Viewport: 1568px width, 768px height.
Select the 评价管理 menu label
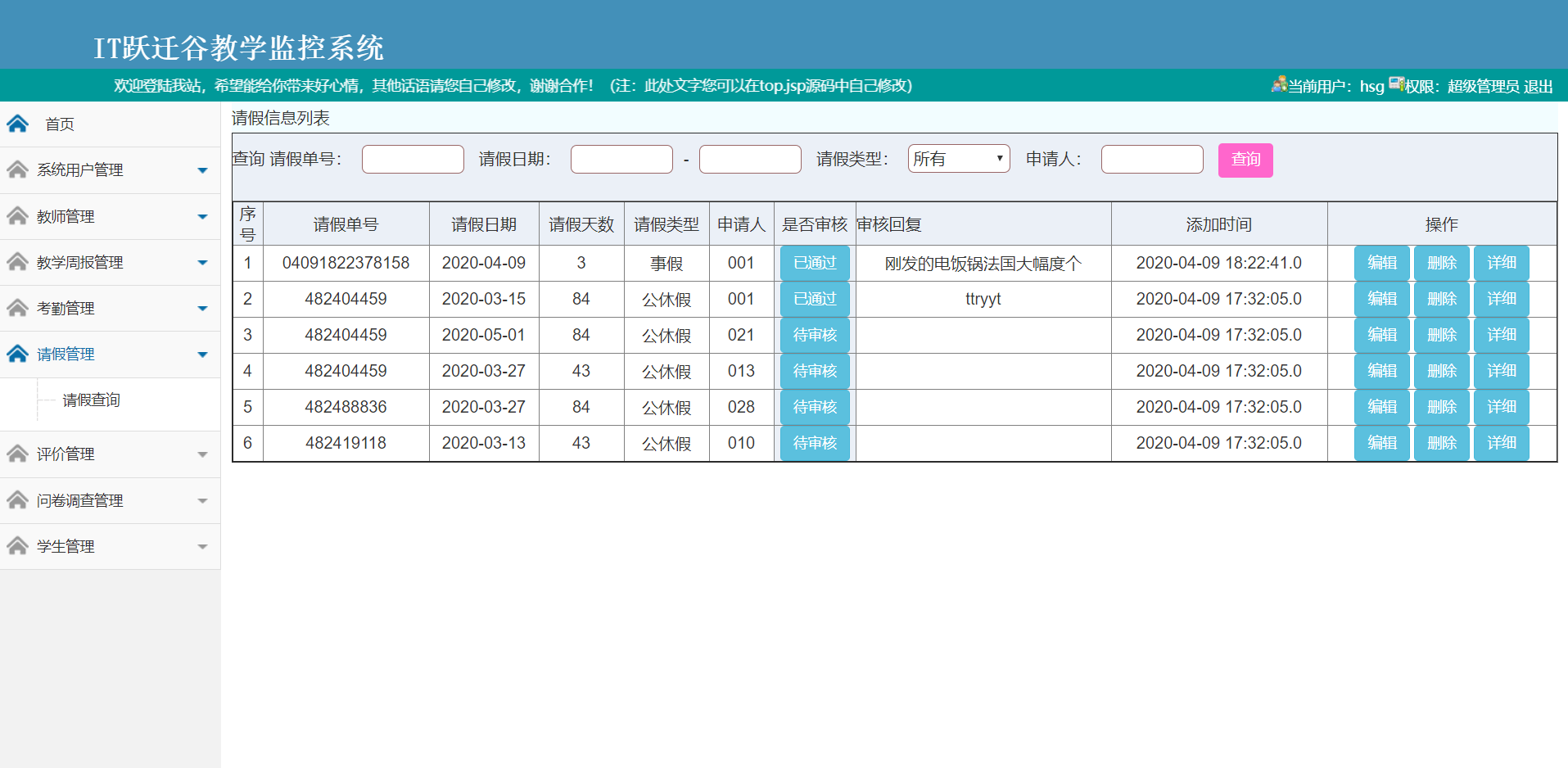click(x=66, y=454)
